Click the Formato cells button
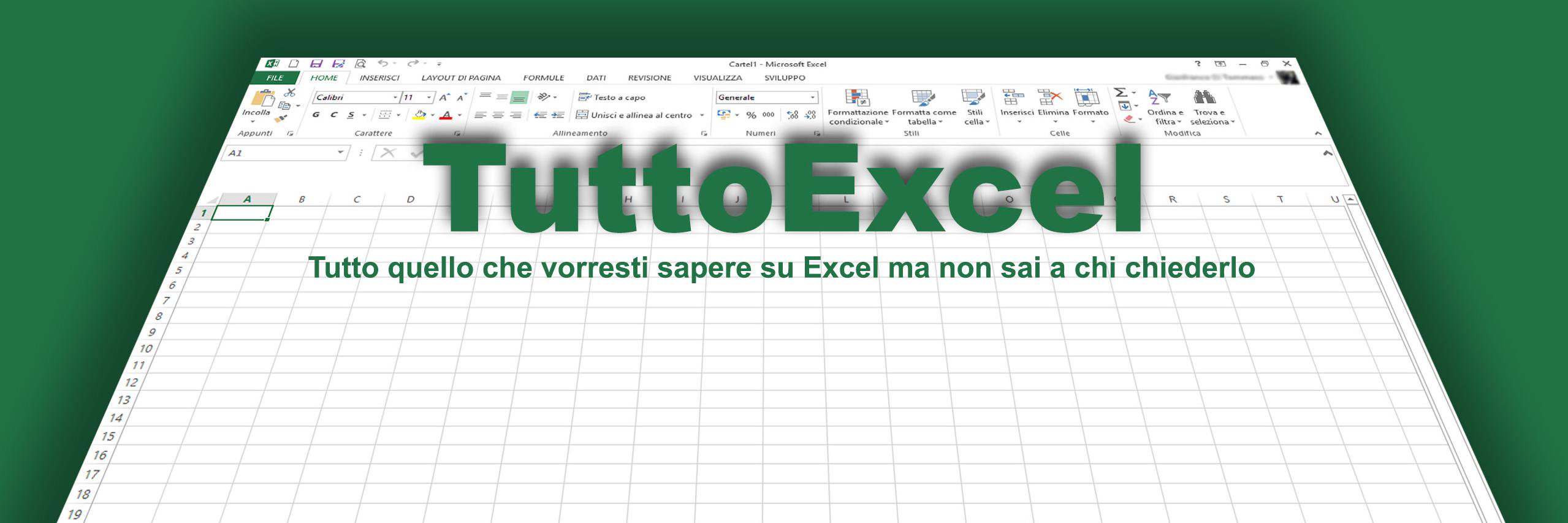 1090,105
